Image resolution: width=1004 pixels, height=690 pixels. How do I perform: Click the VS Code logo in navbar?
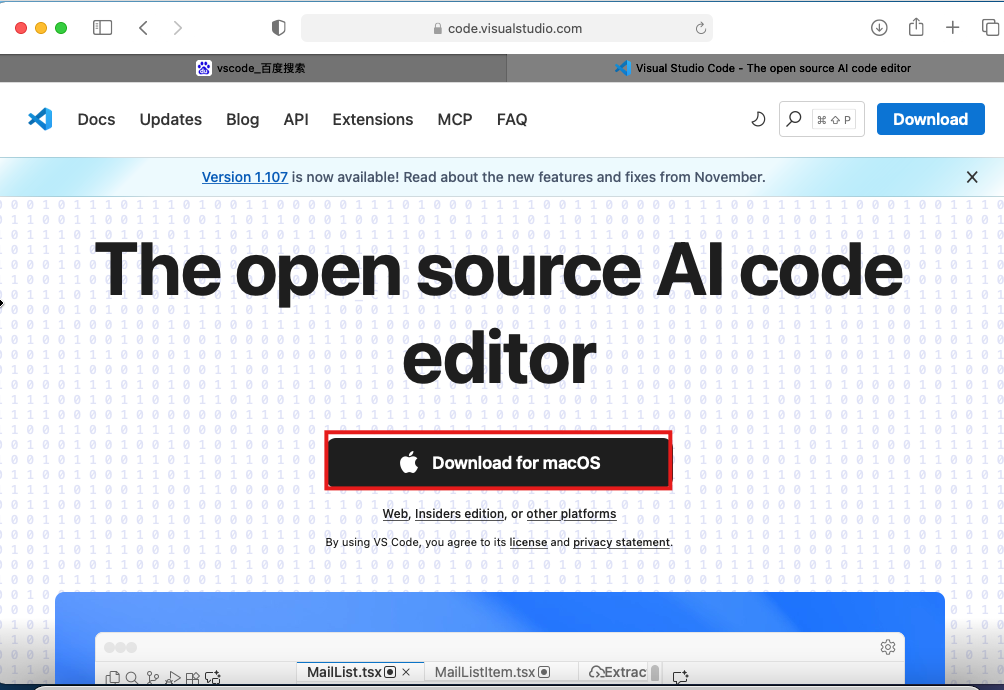pos(40,119)
